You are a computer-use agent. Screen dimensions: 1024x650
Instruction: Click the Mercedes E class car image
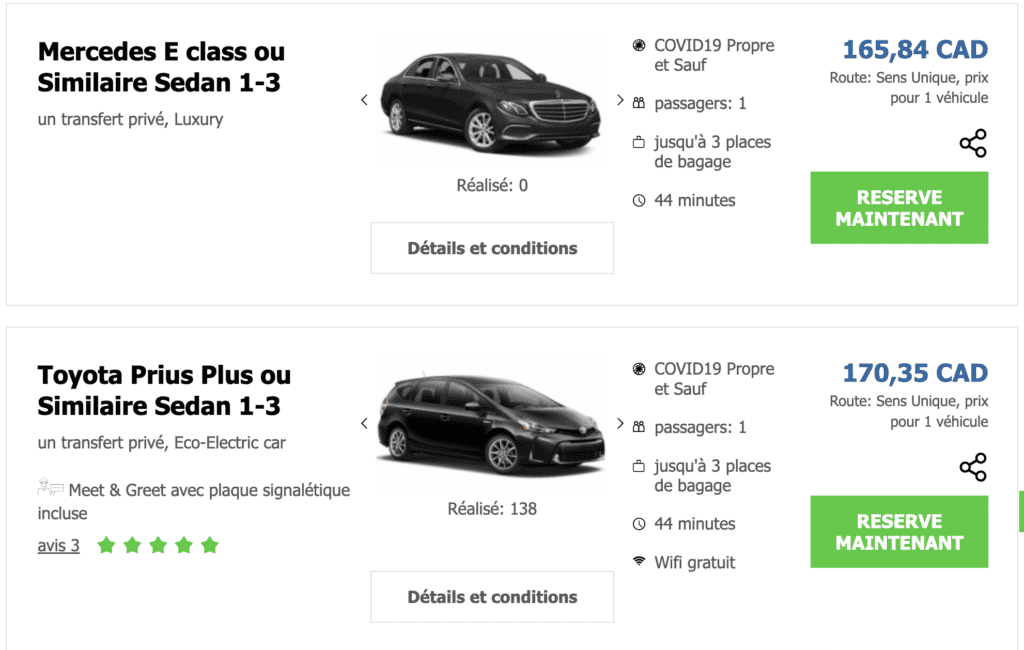tap(491, 100)
